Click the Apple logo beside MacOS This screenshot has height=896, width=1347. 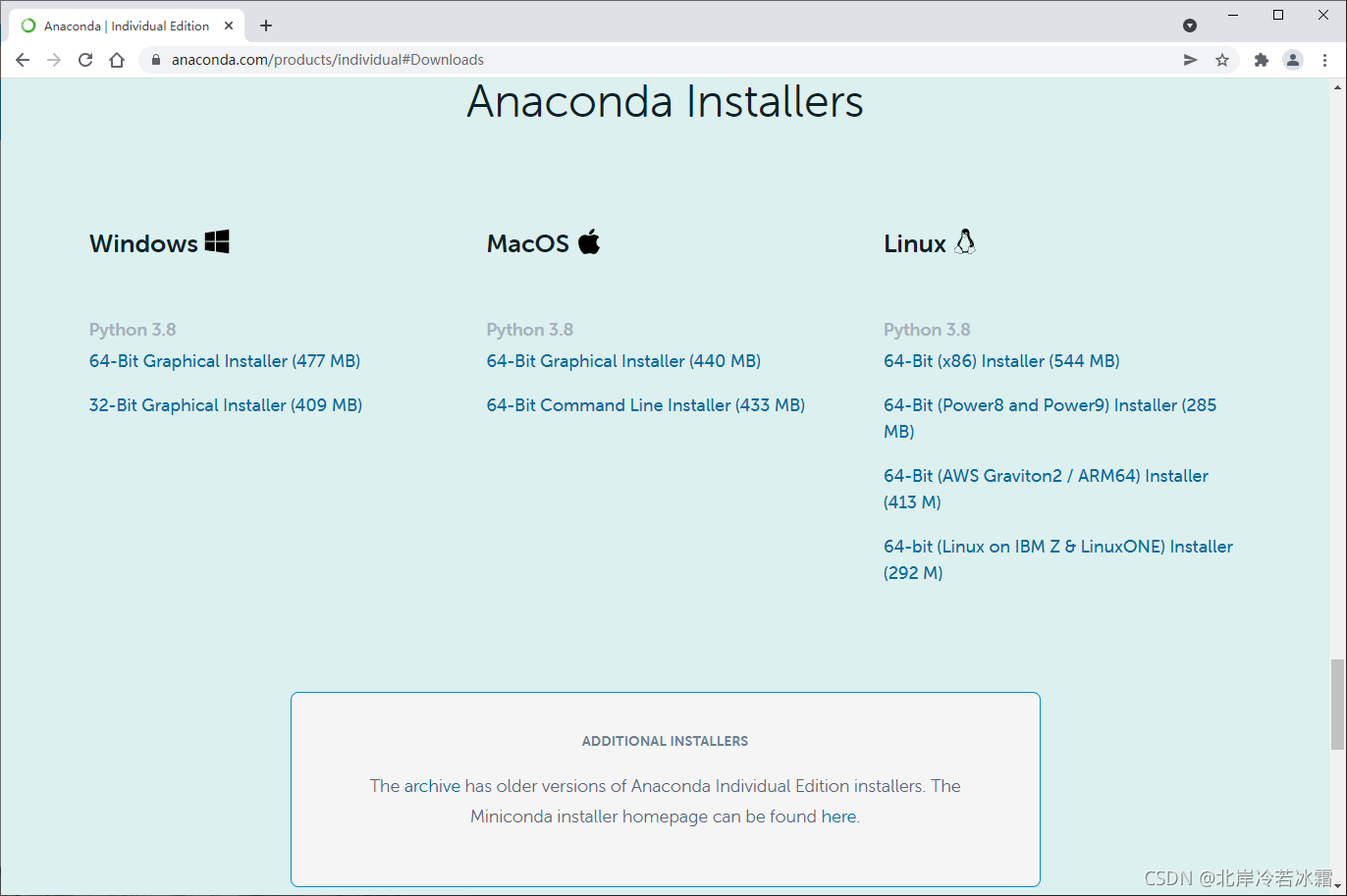[x=589, y=241]
